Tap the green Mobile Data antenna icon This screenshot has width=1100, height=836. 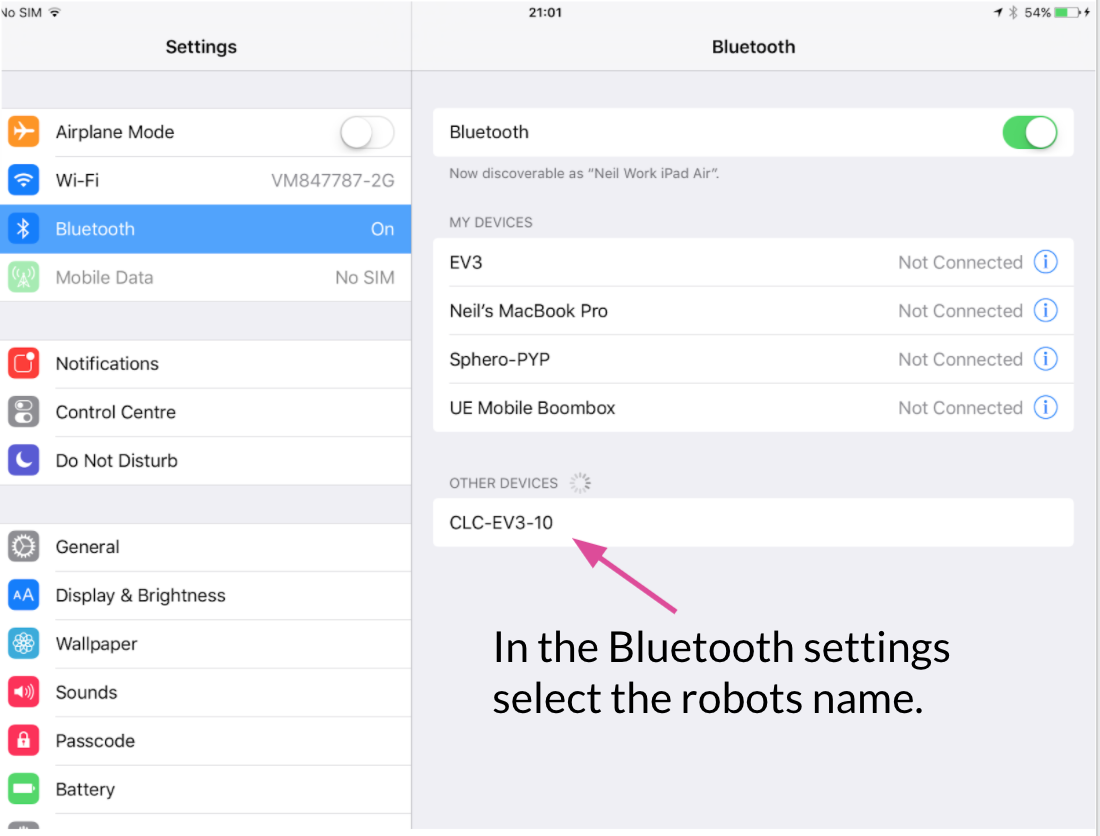pos(23,277)
